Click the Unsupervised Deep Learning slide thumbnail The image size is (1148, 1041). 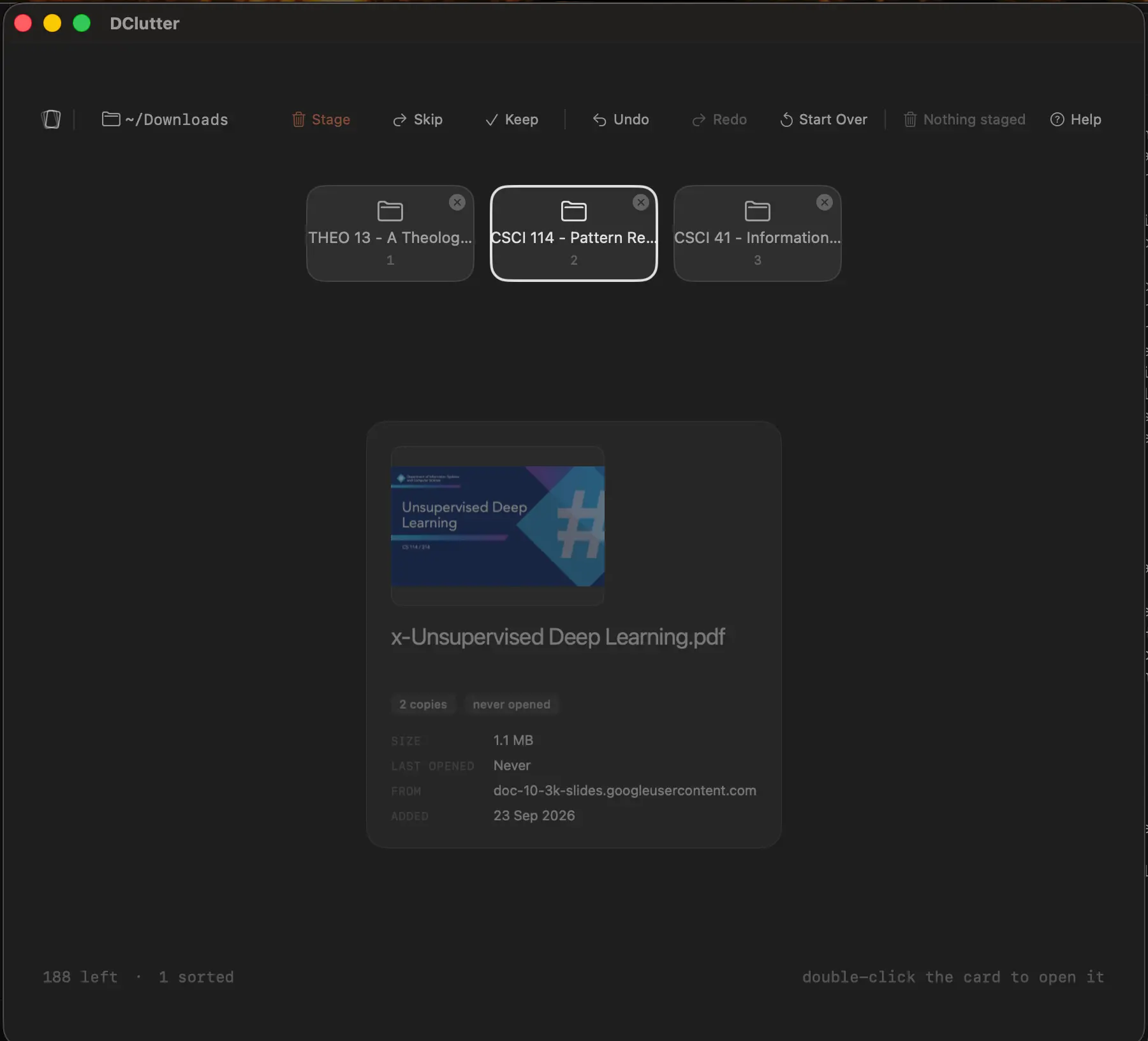(x=497, y=526)
